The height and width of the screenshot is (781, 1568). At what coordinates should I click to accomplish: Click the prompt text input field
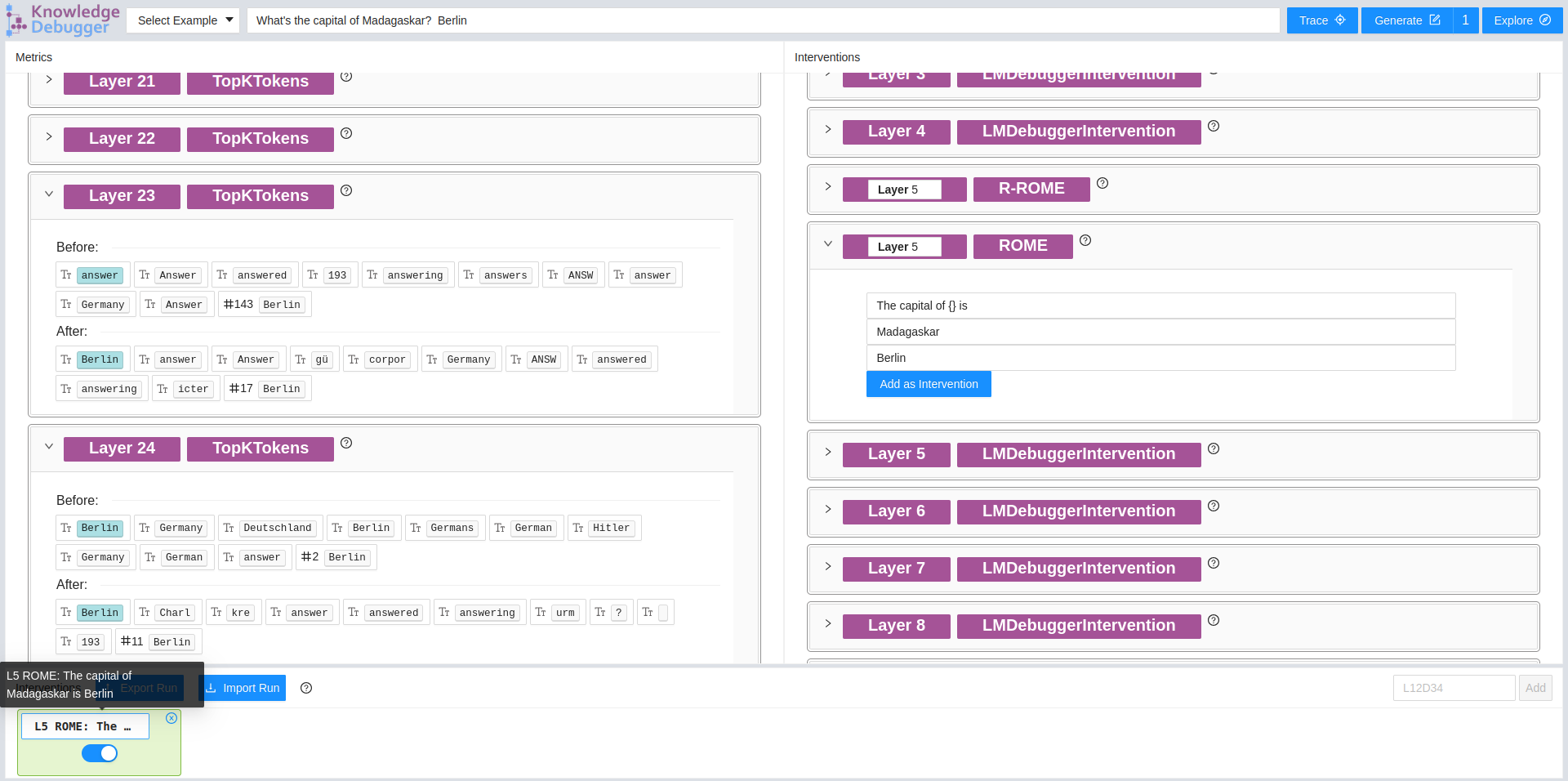pyautogui.click(x=763, y=20)
